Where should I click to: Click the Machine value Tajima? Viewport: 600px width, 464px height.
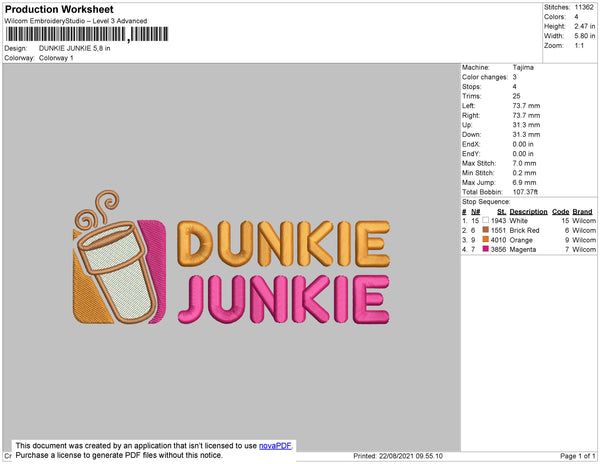pyautogui.click(x=523, y=67)
